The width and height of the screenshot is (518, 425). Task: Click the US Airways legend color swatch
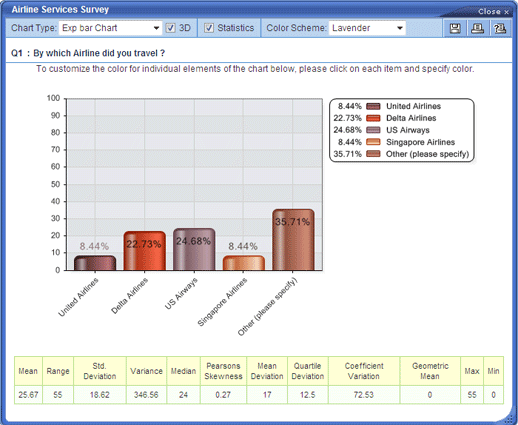click(373, 130)
